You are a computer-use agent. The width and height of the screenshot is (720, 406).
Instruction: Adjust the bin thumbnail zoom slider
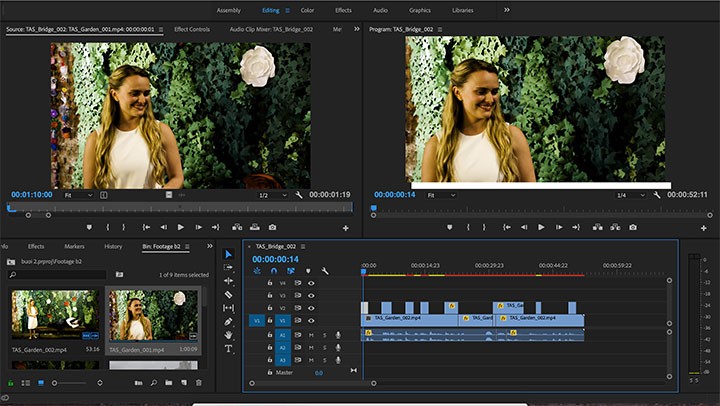click(69, 383)
